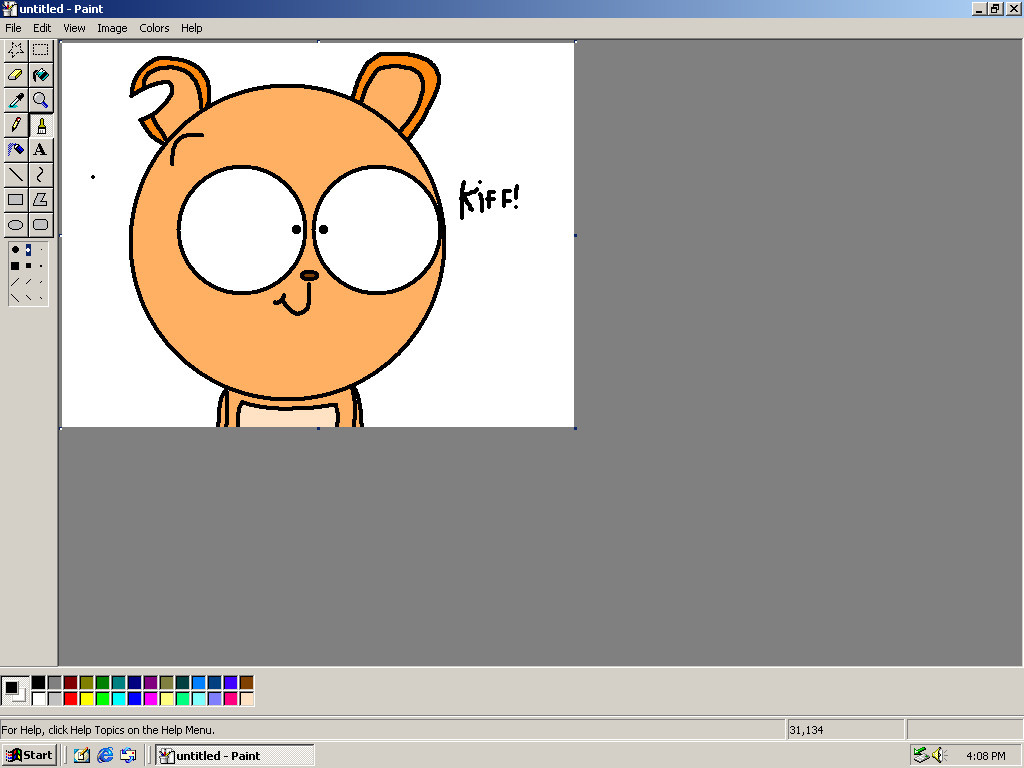Click the Kiff! writing on the canvas
The image size is (1024, 768).
pos(489,199)
